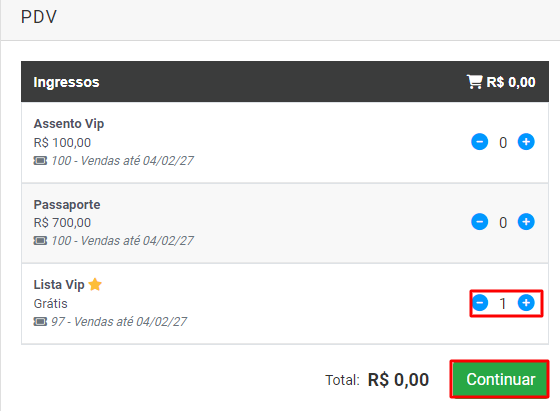Select the Passaporte ticket title

point(67,205)
